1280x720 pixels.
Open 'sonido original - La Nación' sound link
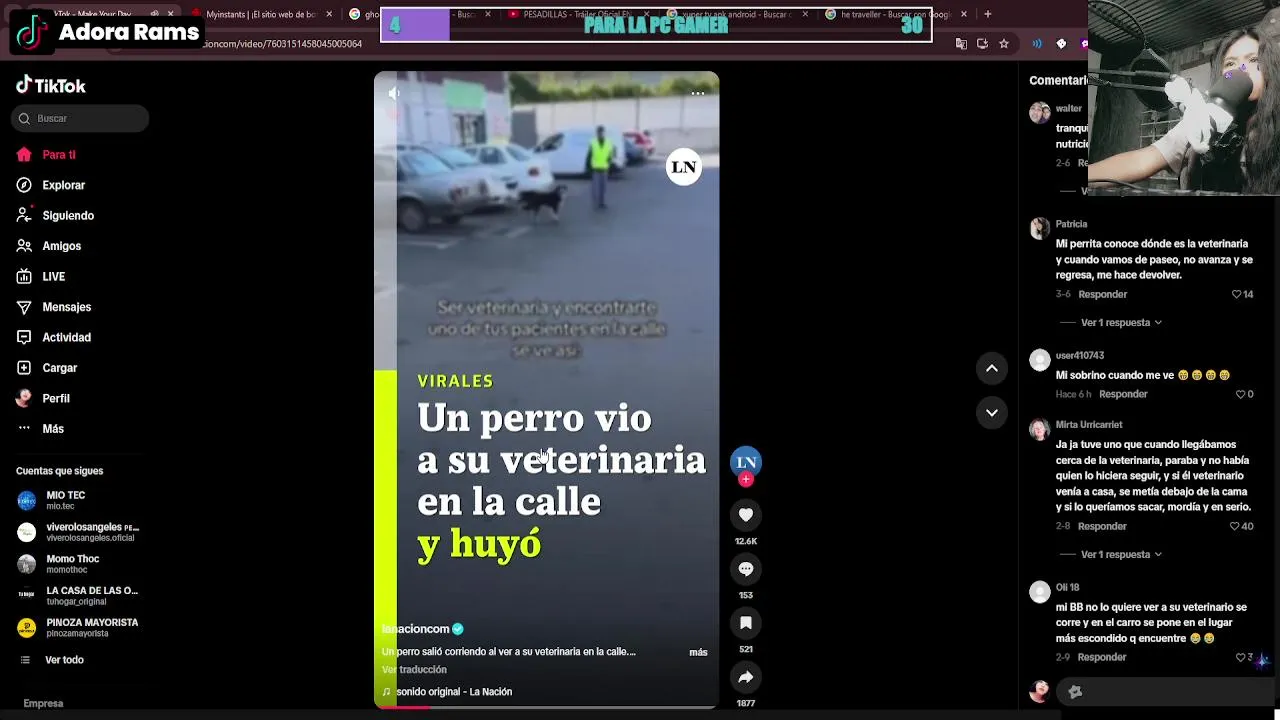tap(454, 692)
